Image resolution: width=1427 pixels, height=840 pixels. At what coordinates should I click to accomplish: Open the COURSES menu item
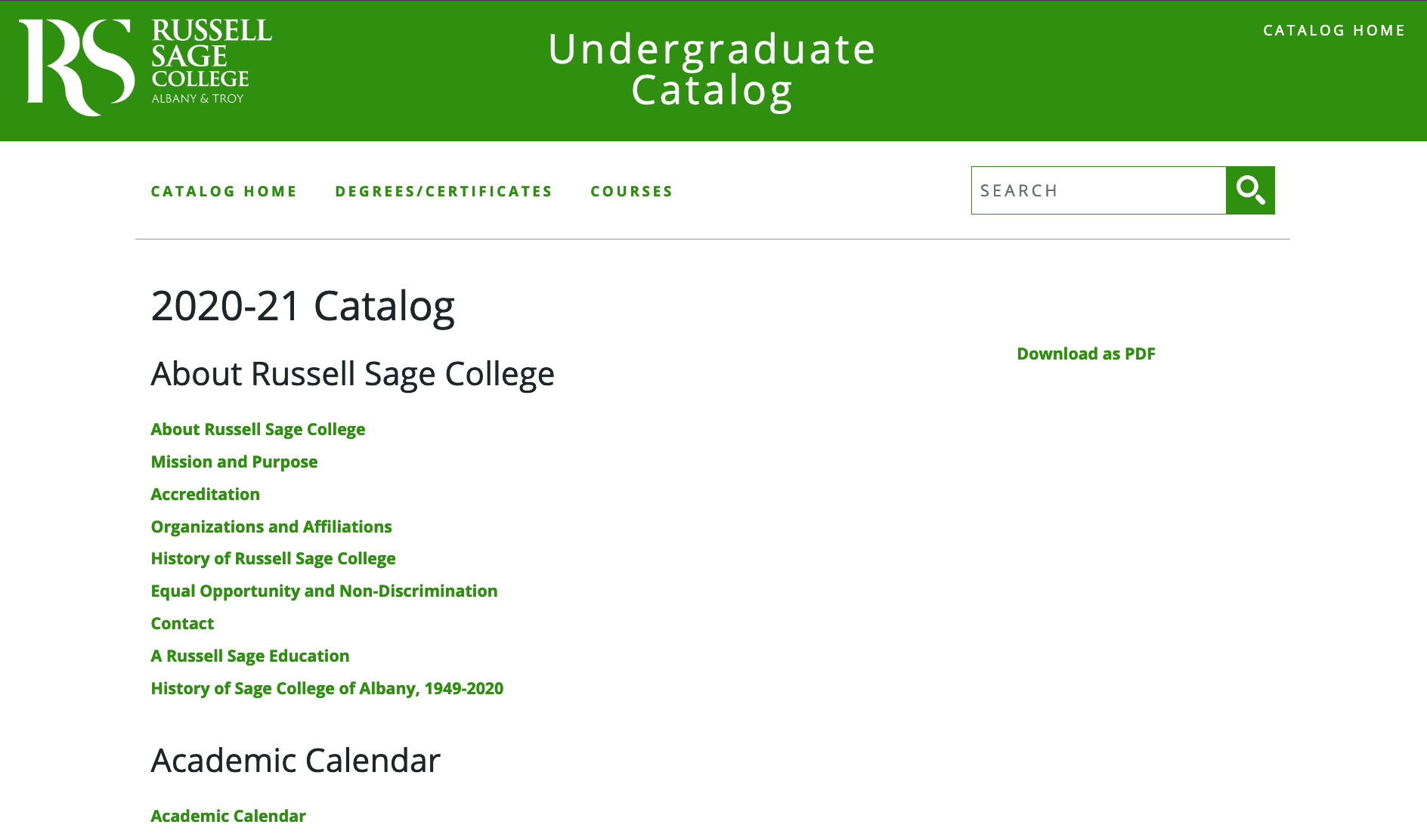(631, 191)
